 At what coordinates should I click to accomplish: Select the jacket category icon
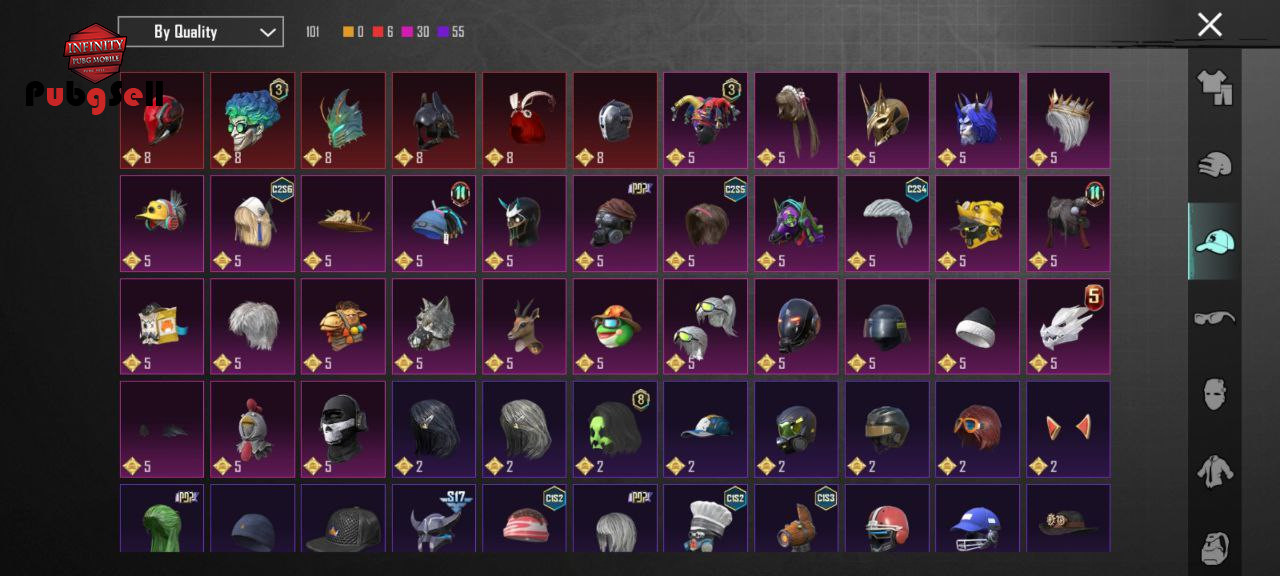tap(1214, 471)
